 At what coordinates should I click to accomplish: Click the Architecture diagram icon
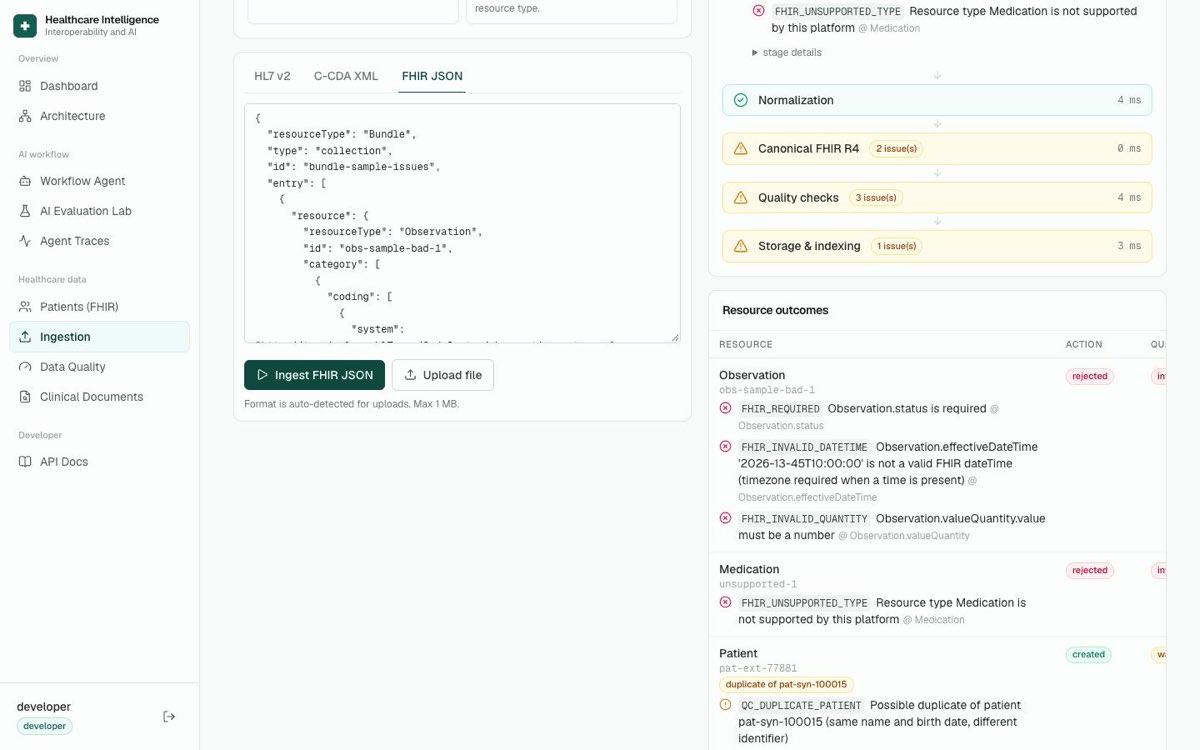[25, 116]
